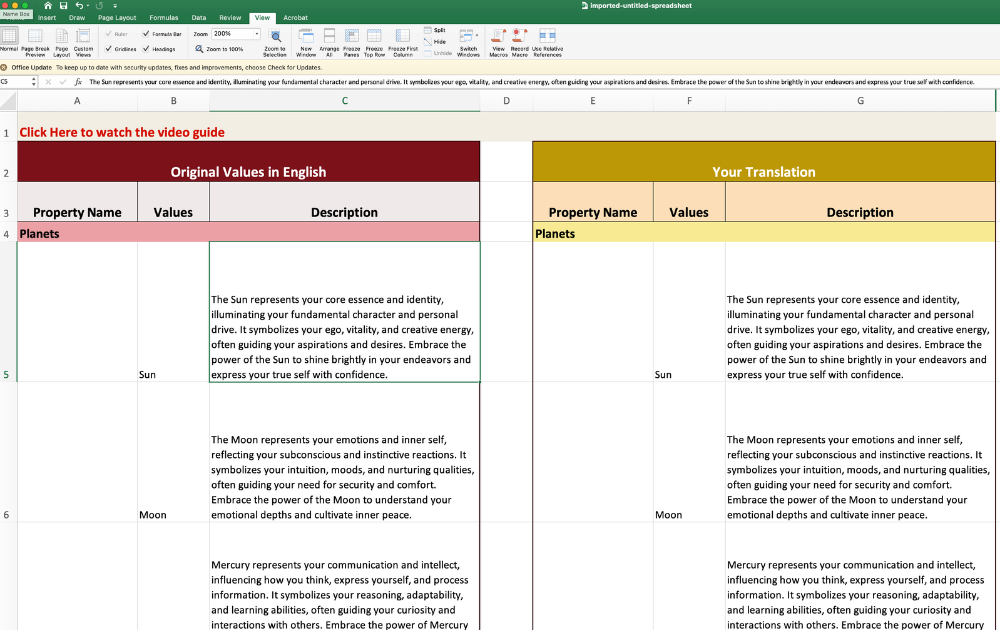Click the Redo arrow icon
The width and height of the screenshot is (1000, 630).
[x=99, y=6]
